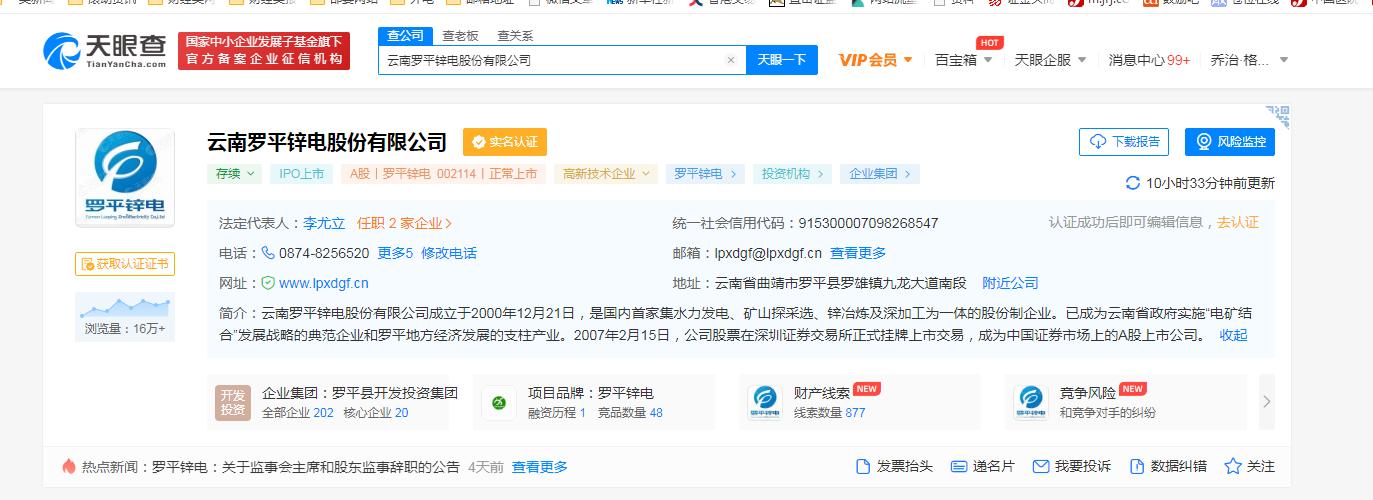Open the 企业集团 tag
Image resolution: width=1373 pixels, height=500 pixels.
(880, 174)
